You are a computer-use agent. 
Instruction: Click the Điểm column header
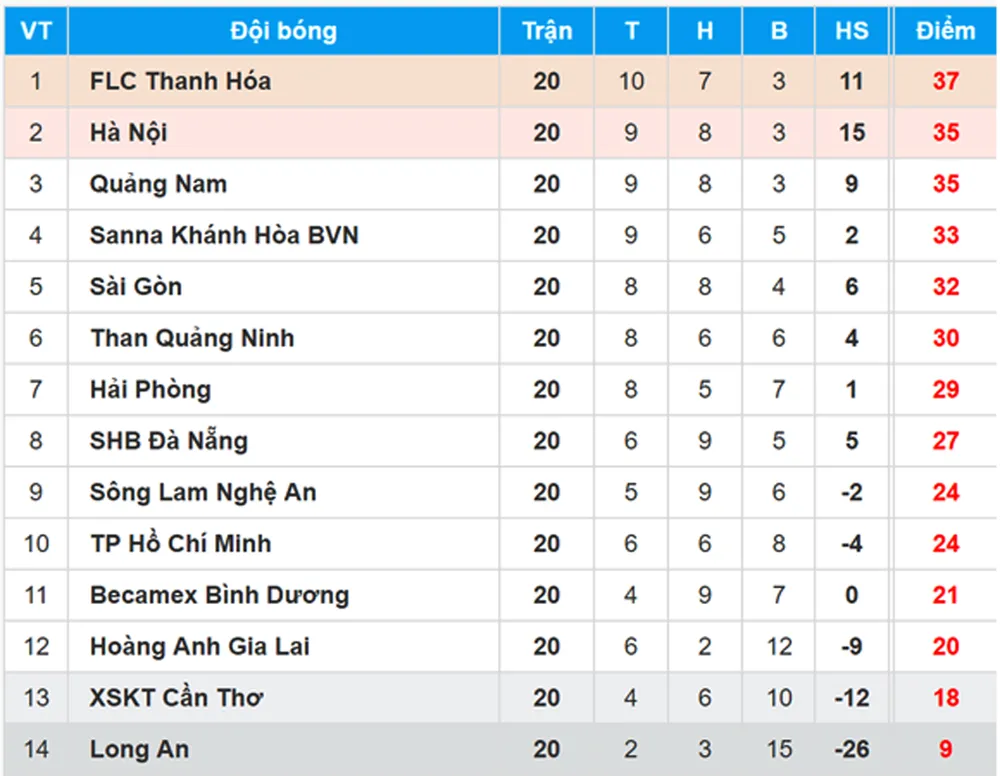[x=945, y=31]
